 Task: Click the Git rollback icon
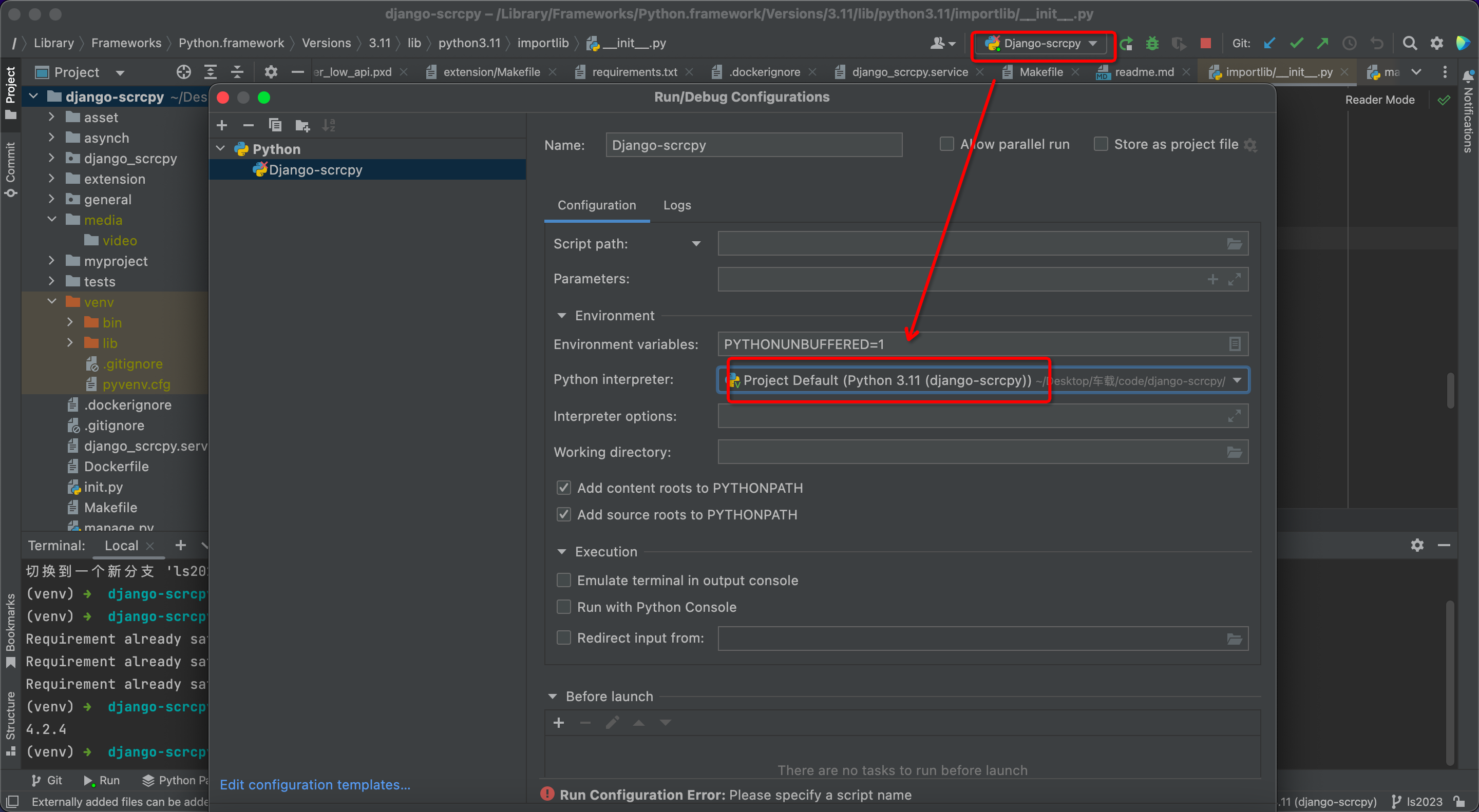[x=1377, y=44]
